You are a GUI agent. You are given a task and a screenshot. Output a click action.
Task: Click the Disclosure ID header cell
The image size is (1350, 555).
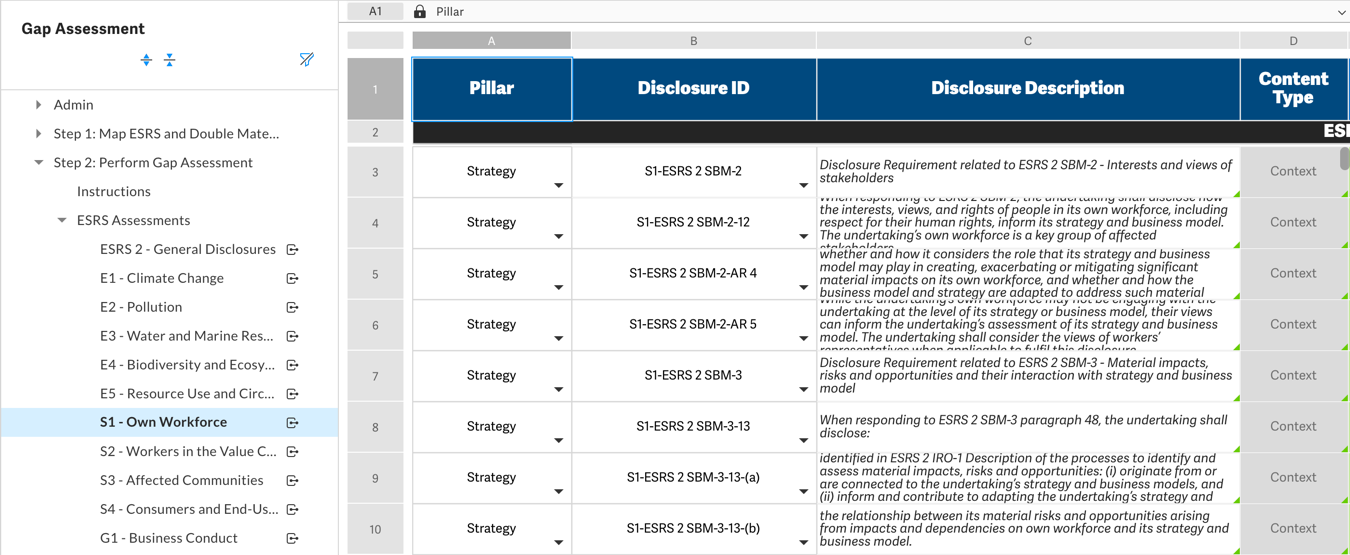[694, 89]
